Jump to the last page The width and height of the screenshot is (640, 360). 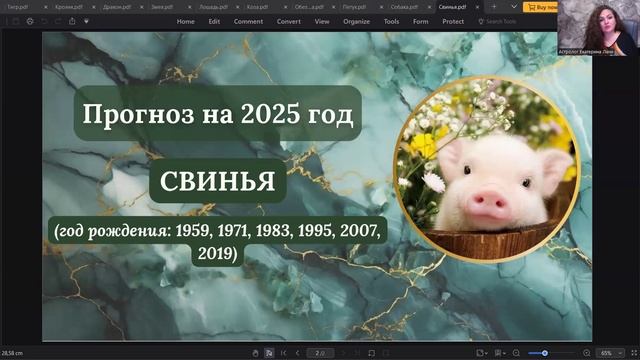tap(357, 353)
